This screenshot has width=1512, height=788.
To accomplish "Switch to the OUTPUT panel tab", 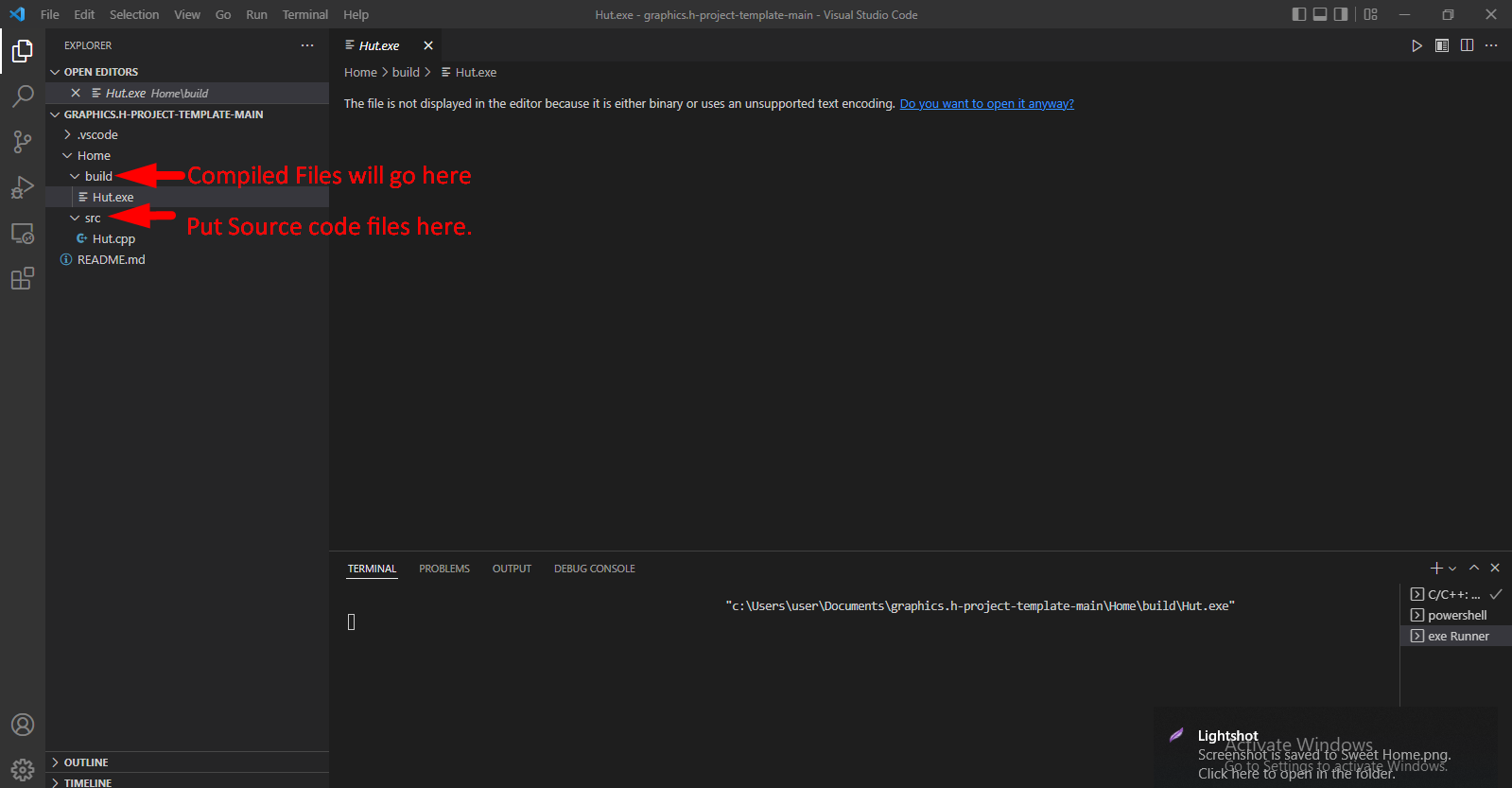I will pos(512,569).
